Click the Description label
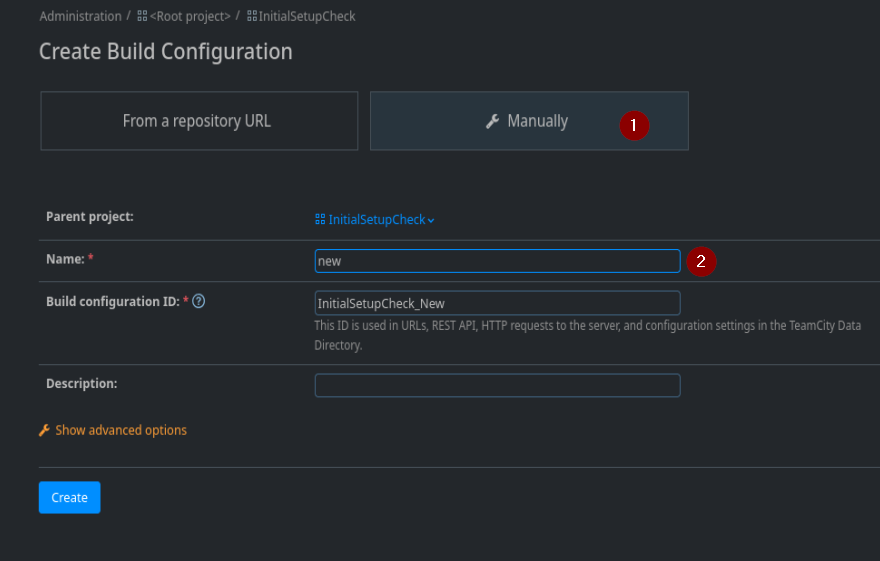880x561 pixels. tap(81, 384)
